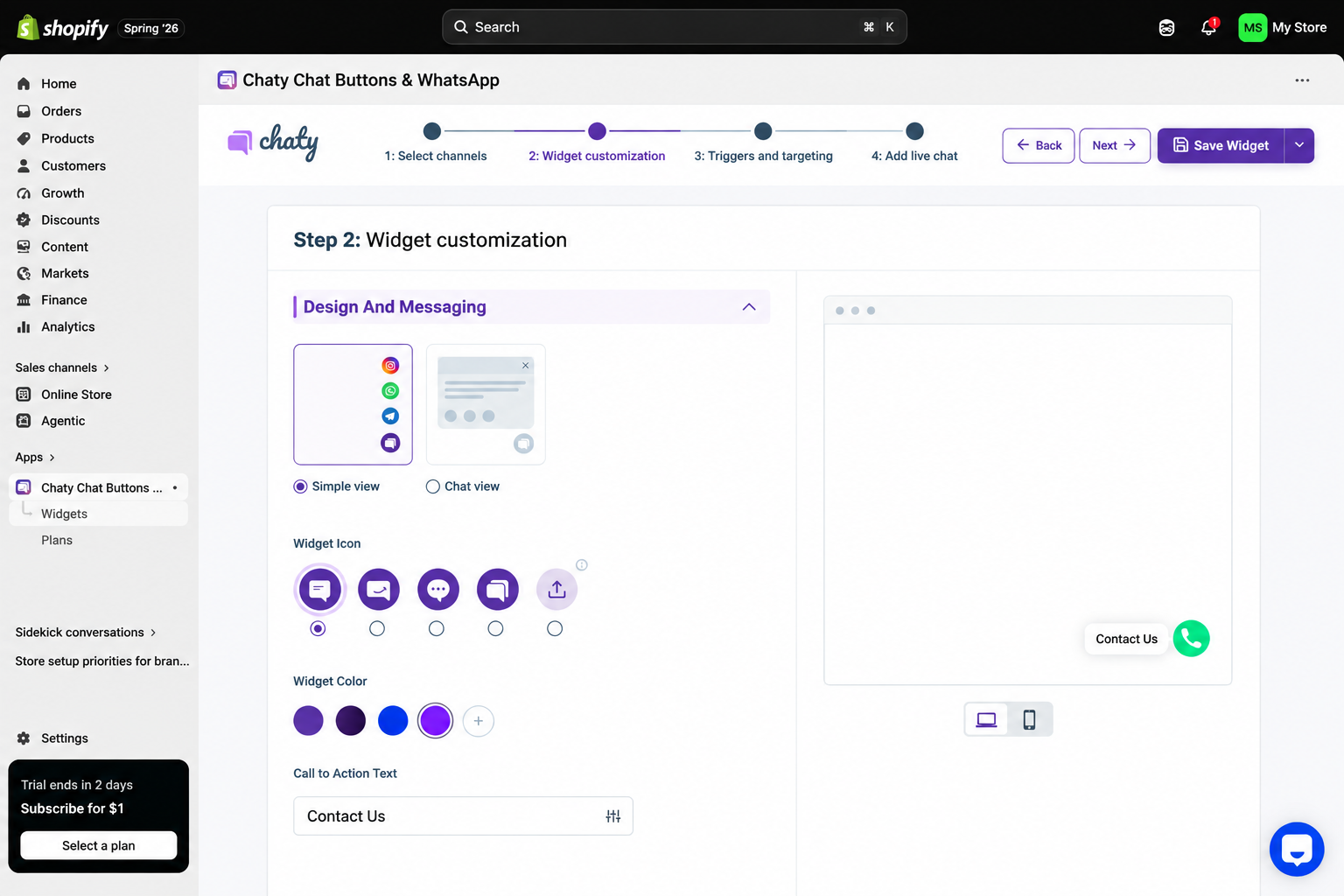
Task: Click the Home house icon in sidebar
Action: click(24, 84)
